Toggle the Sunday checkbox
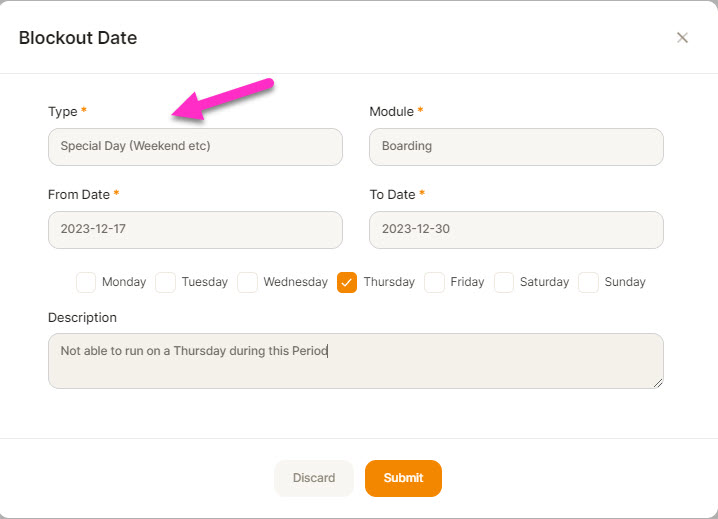The width and height of the screenshot is (718, 519). pyautogui.click(x=588, y=282)
